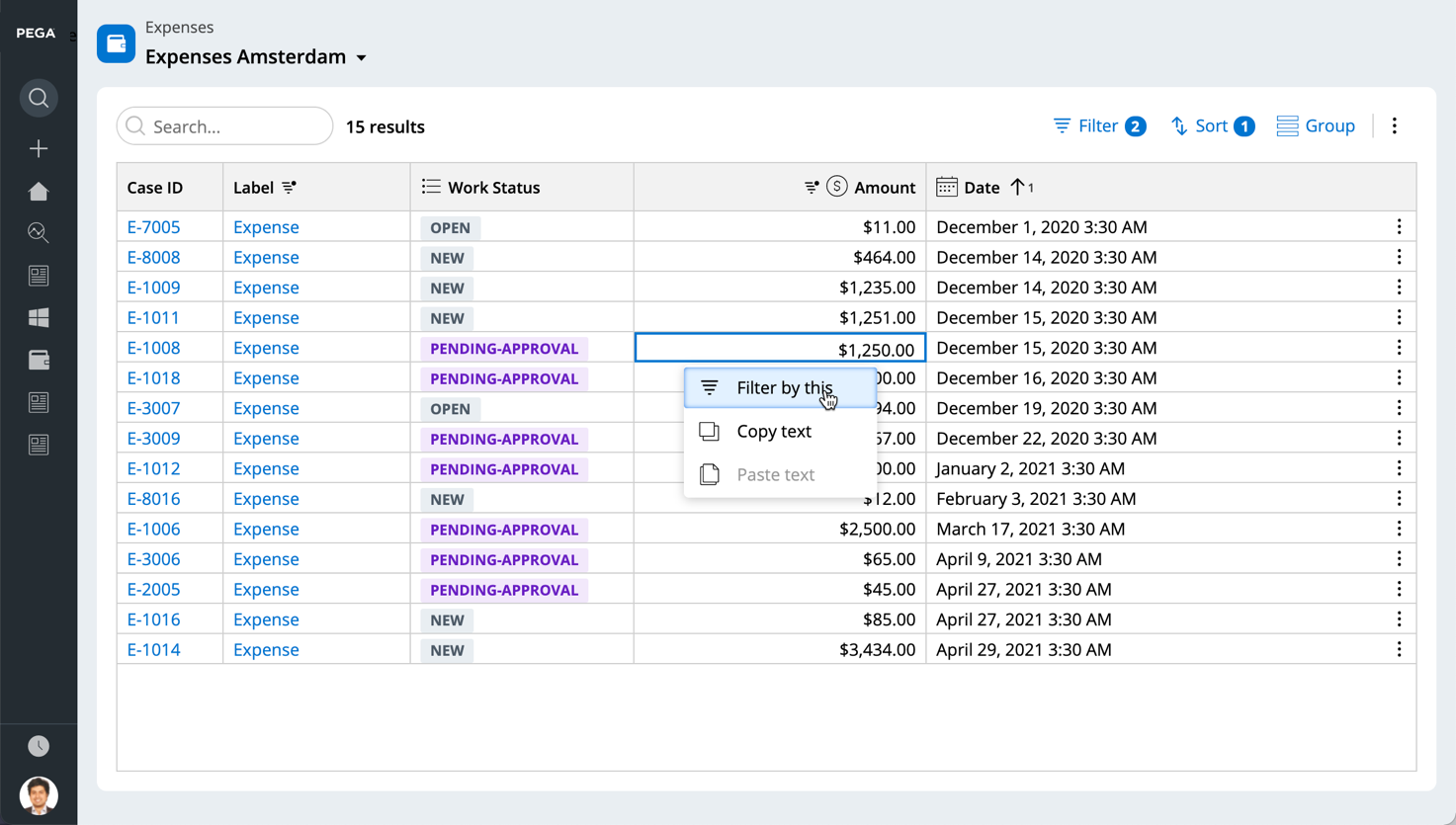Screen dimensions: 1456x825
Task: Expand the Expenses Amsterdam dropdown
Action: pyautogui.click(x=362, y=57)
